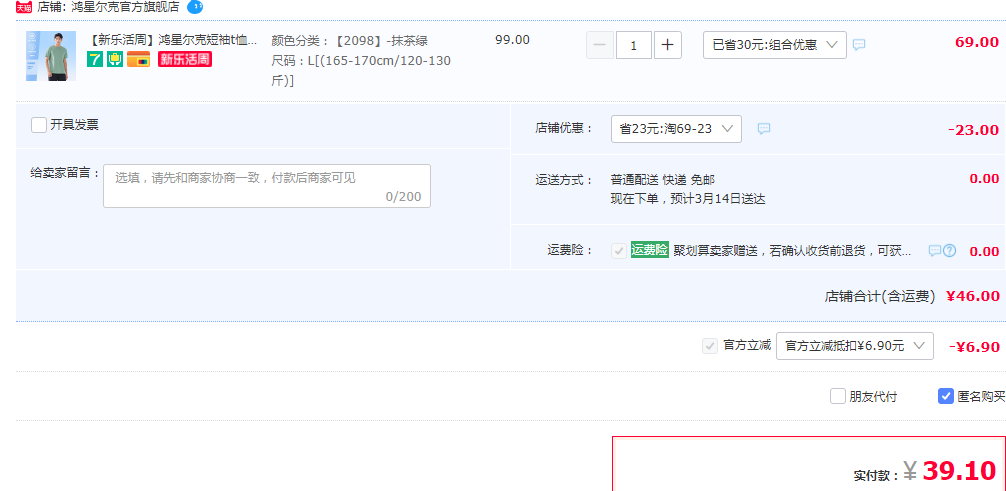This screenshot has height=491, width=1006.
Task: Open the blue chat icon after store name
Action: pos(195,7)
